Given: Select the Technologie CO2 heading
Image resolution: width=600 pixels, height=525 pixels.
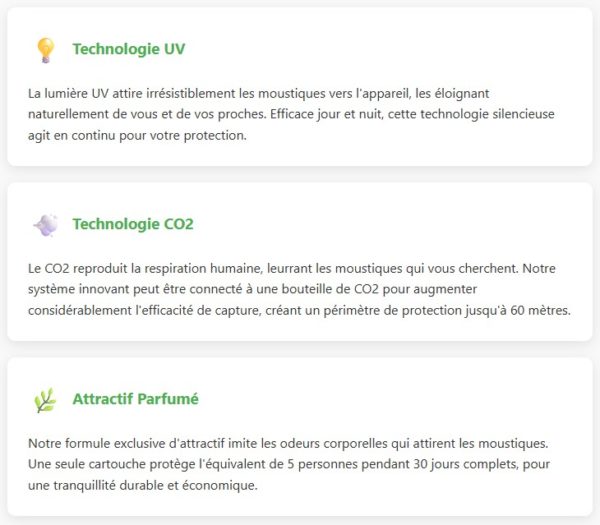Looking at the screenshot, I should [x=133, y=224].
